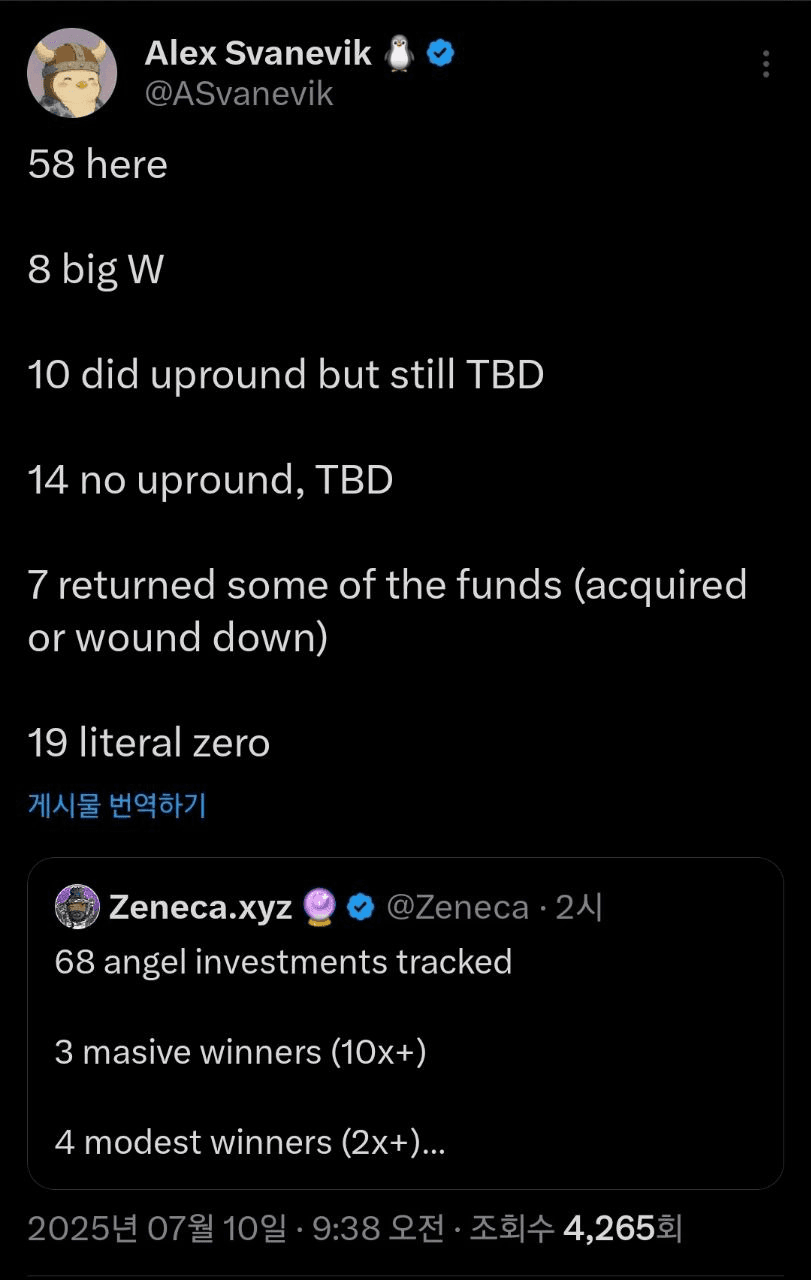View the 조회수 4,265회 view count

point(576,1228)
